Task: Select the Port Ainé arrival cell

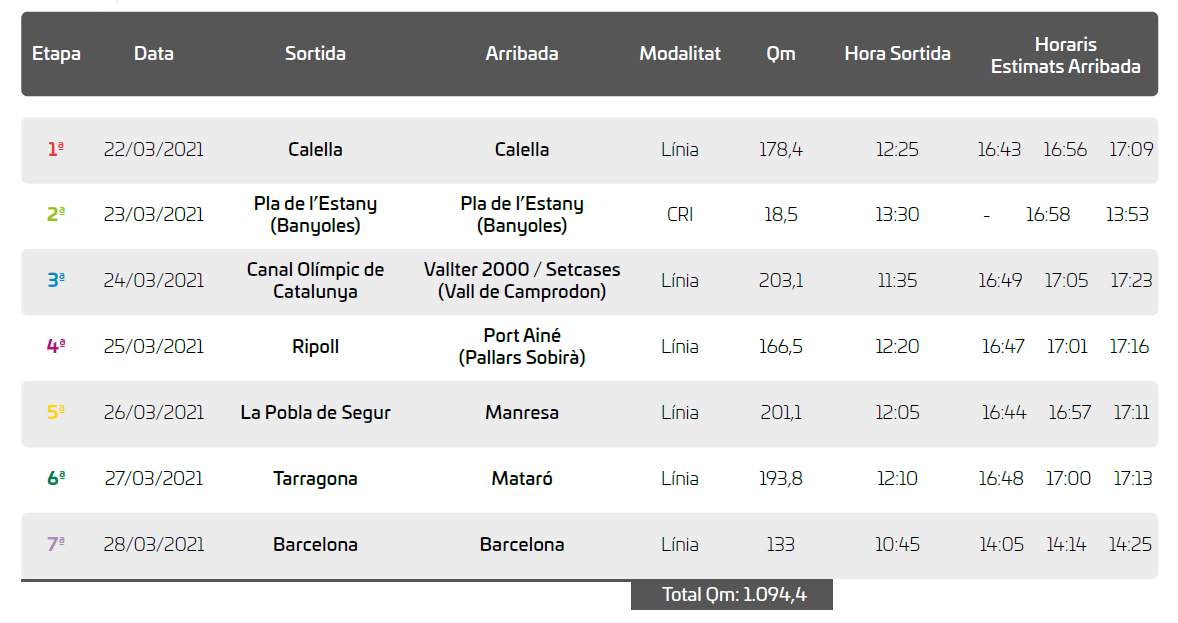Action: pyautogui.click(x=522, y=346)
